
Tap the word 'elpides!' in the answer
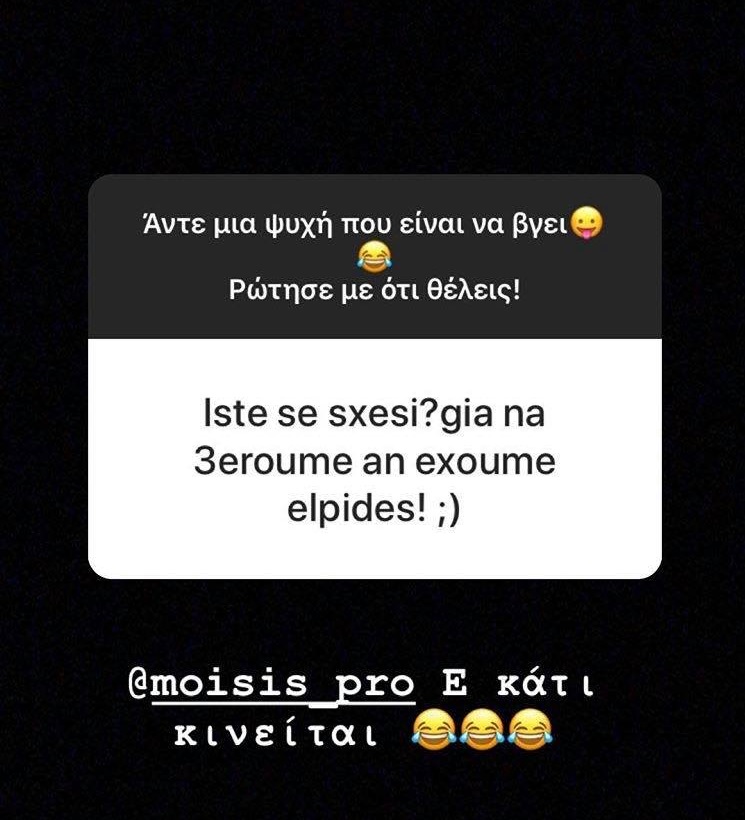pos(357,509)
